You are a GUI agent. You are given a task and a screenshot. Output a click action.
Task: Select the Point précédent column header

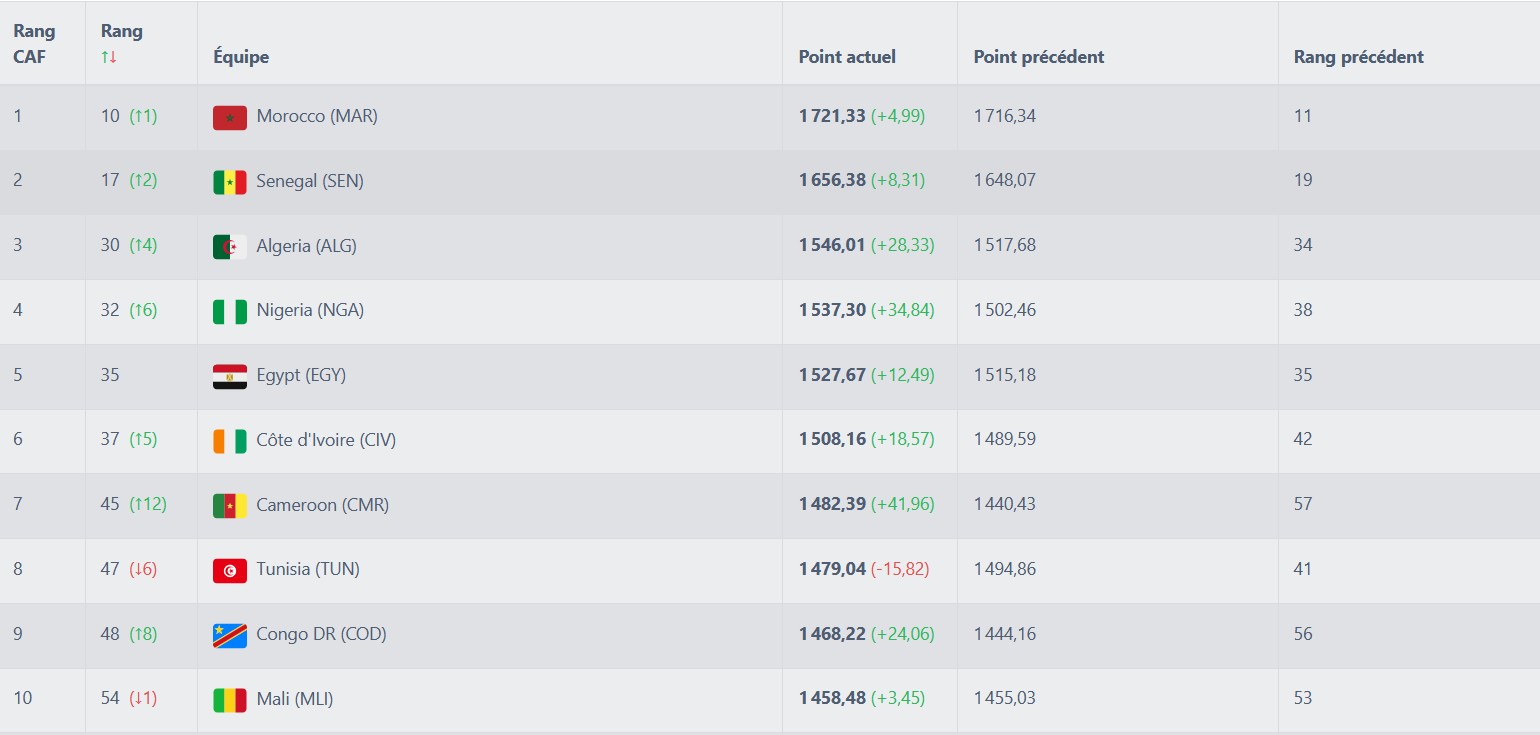click(1038, 57)
